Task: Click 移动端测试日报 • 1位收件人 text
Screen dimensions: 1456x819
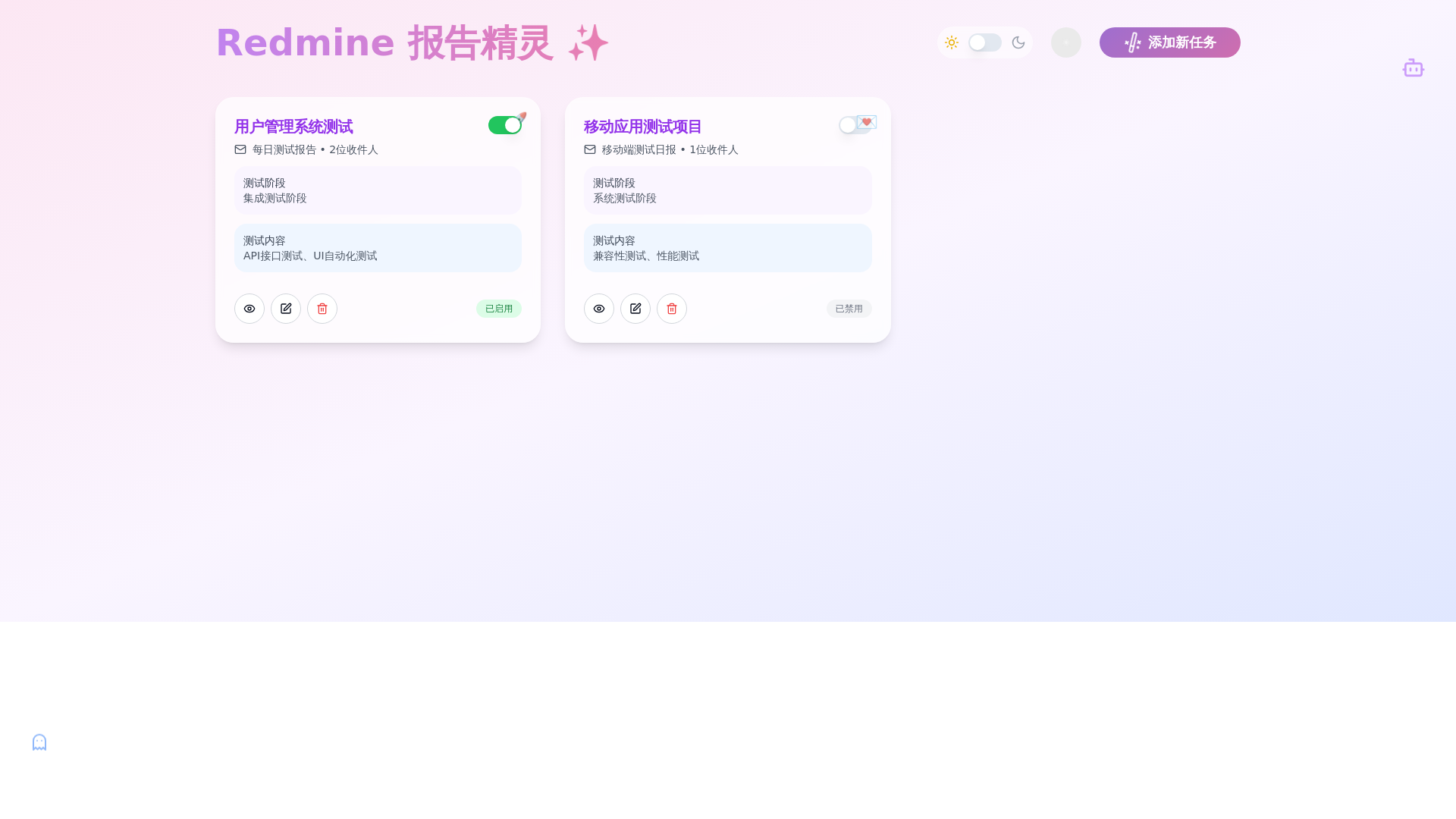Action: click(670, 149)
